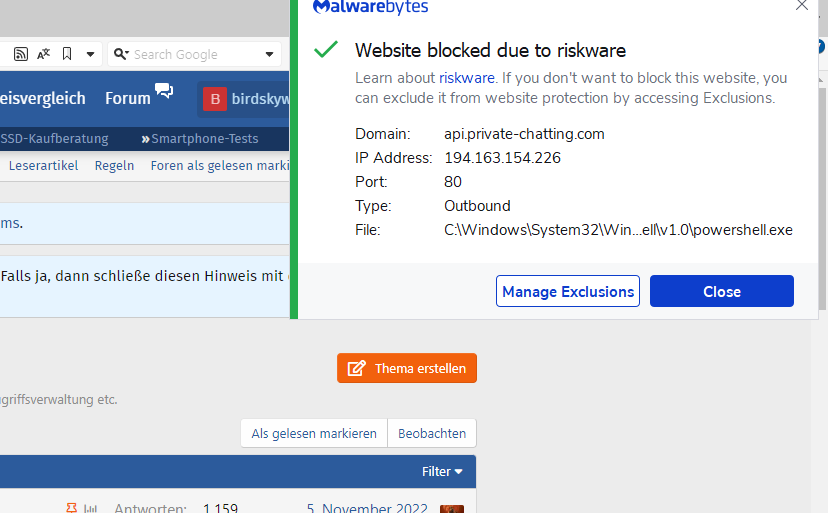828x513 pixels.
Task: Focus the Search Google input field
Action: tap(196, 54)
